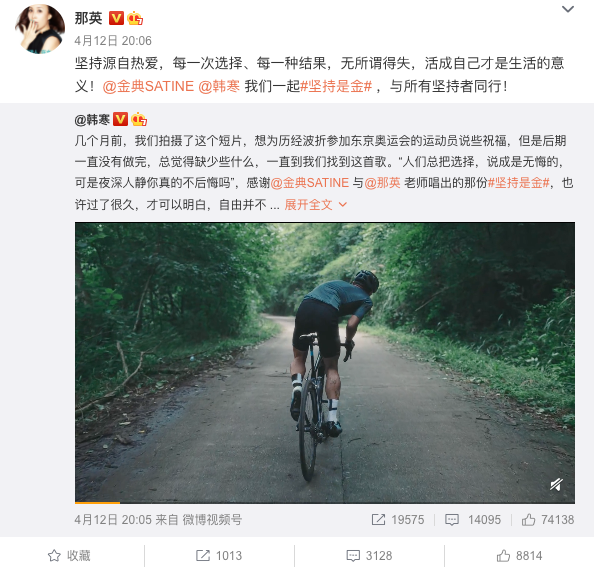This screenshot has height=572, width=594.
Task: Click original post repost count 19575
Action: point(397,520)
